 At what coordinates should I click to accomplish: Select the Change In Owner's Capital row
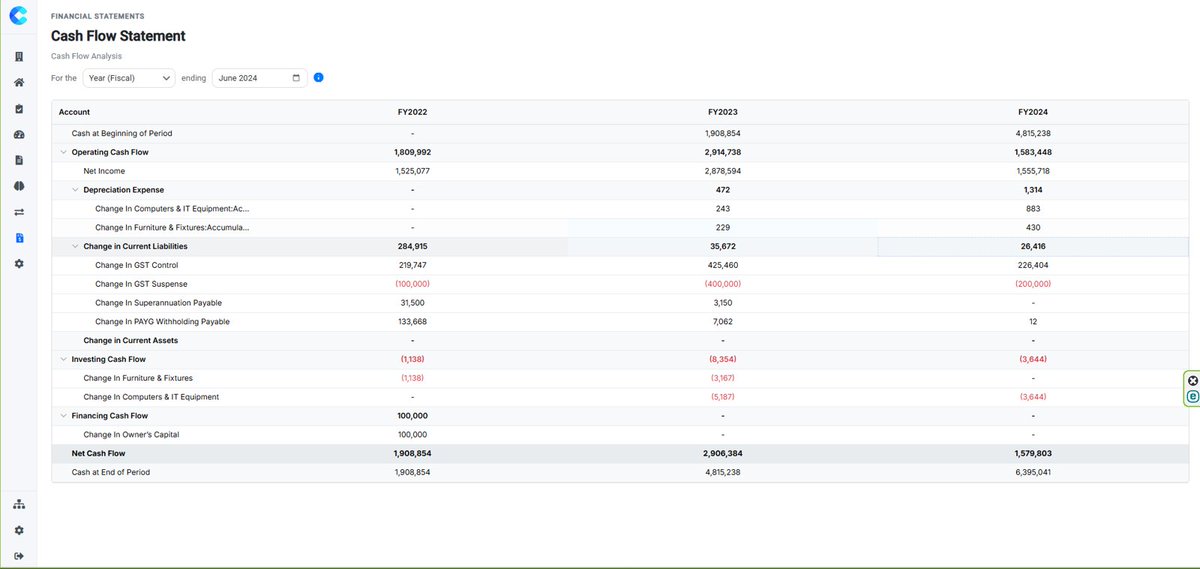click(620, 435)
